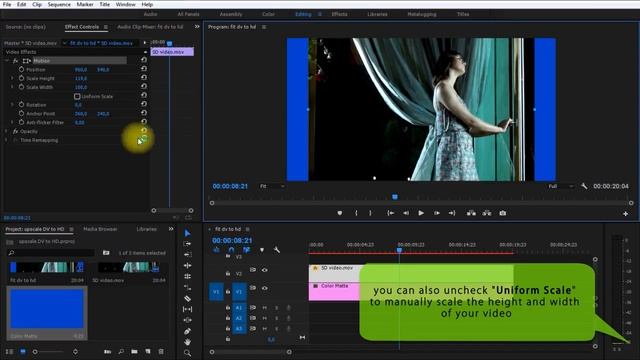This screenshot has height=360, width=640.
Task: Add marker in Program monitor
Action: 340,213
